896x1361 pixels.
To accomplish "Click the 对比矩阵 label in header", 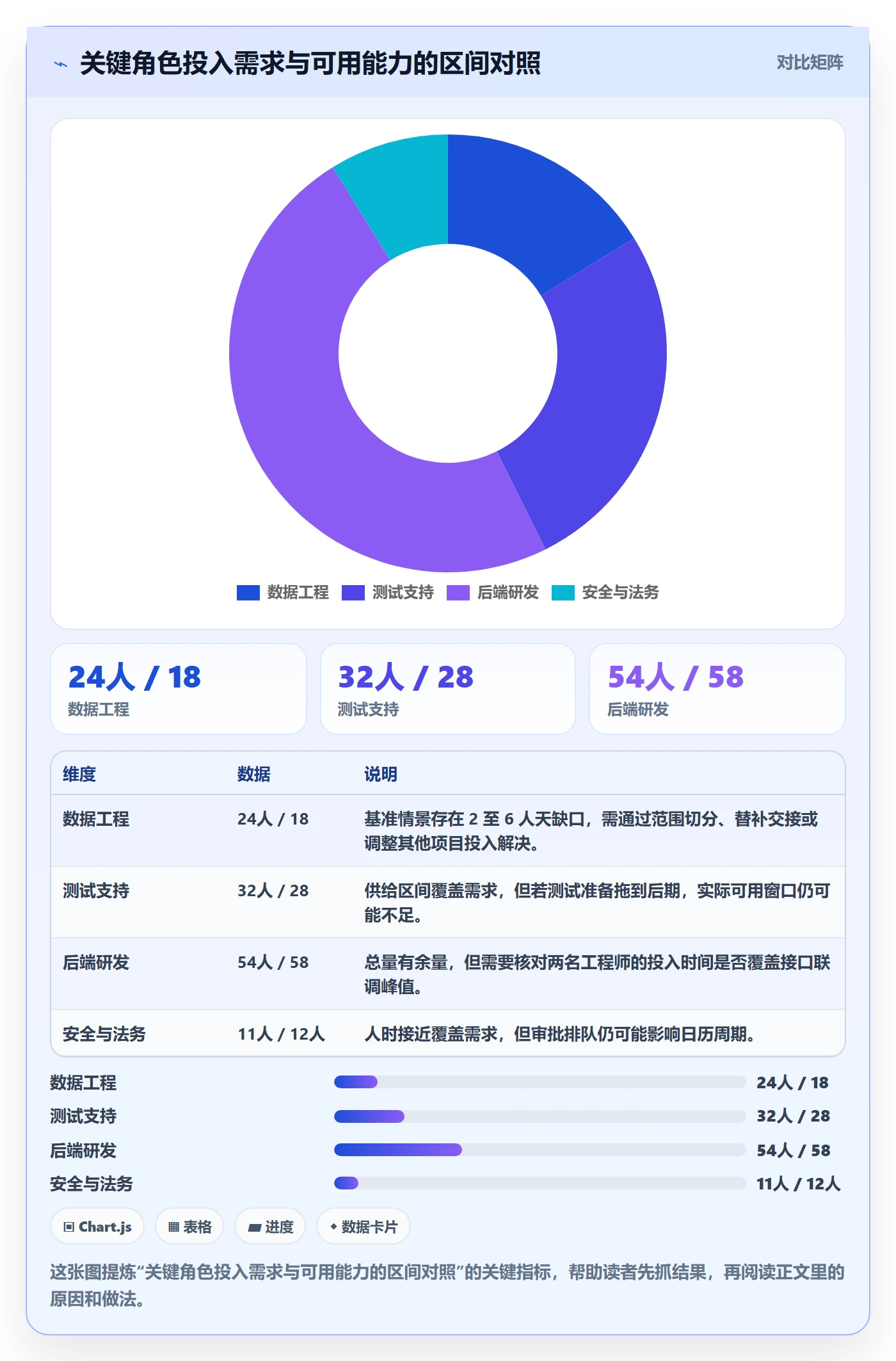I will [810, 63].
